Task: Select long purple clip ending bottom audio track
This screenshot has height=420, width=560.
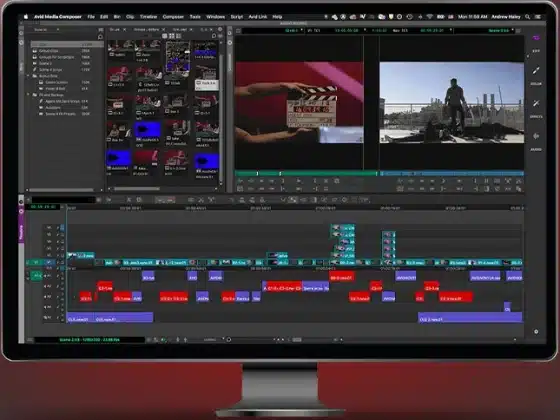Action: (470, 317)
